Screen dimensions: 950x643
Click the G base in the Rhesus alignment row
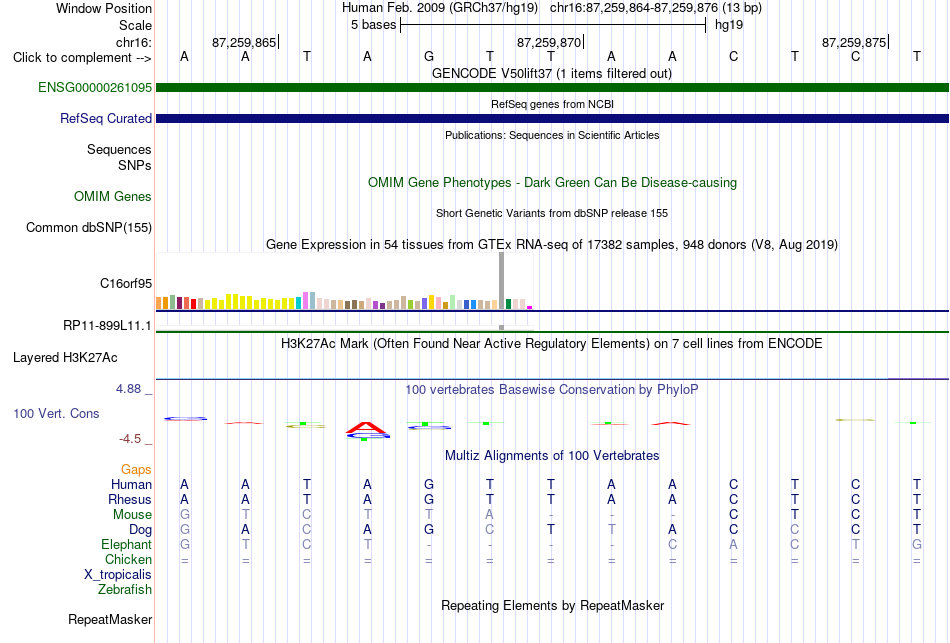pyautogui.click(x=428, y=499)
